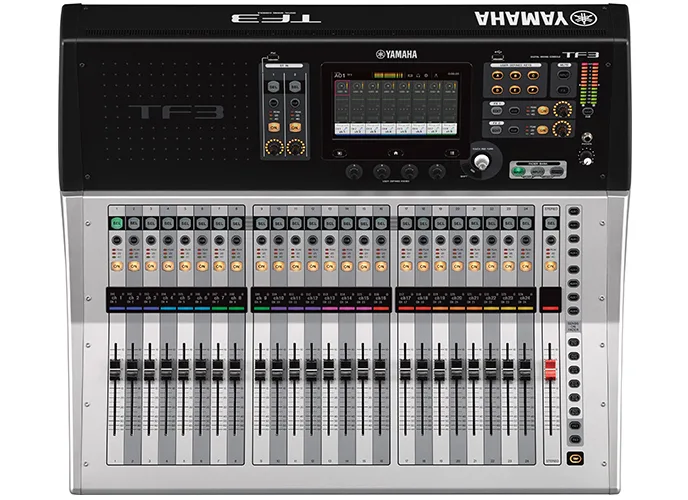Click the FX1 return level knob
Screen dimensions: 688x500
(563, 110)
